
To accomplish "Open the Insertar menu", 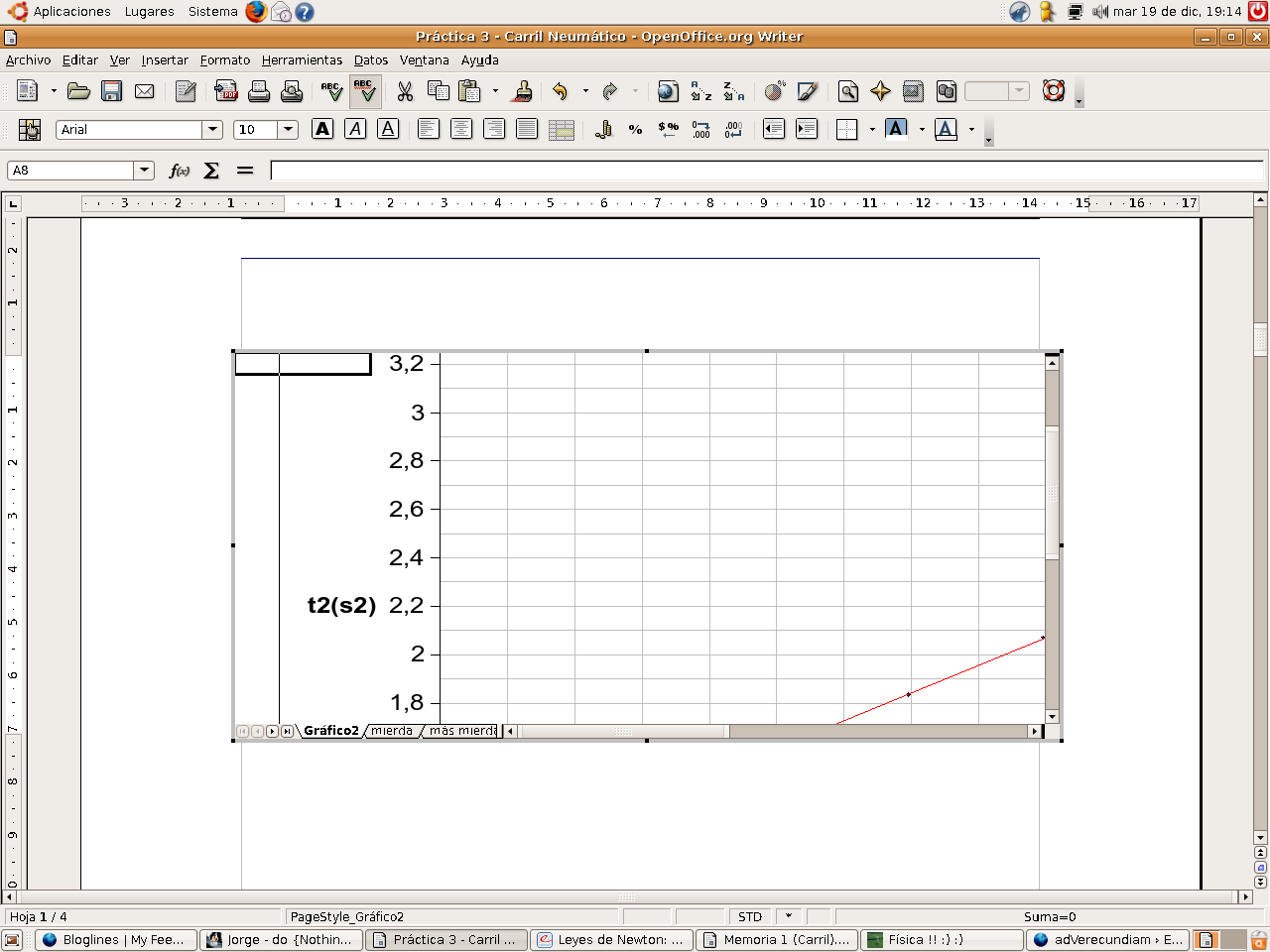I will click(165, 60).
